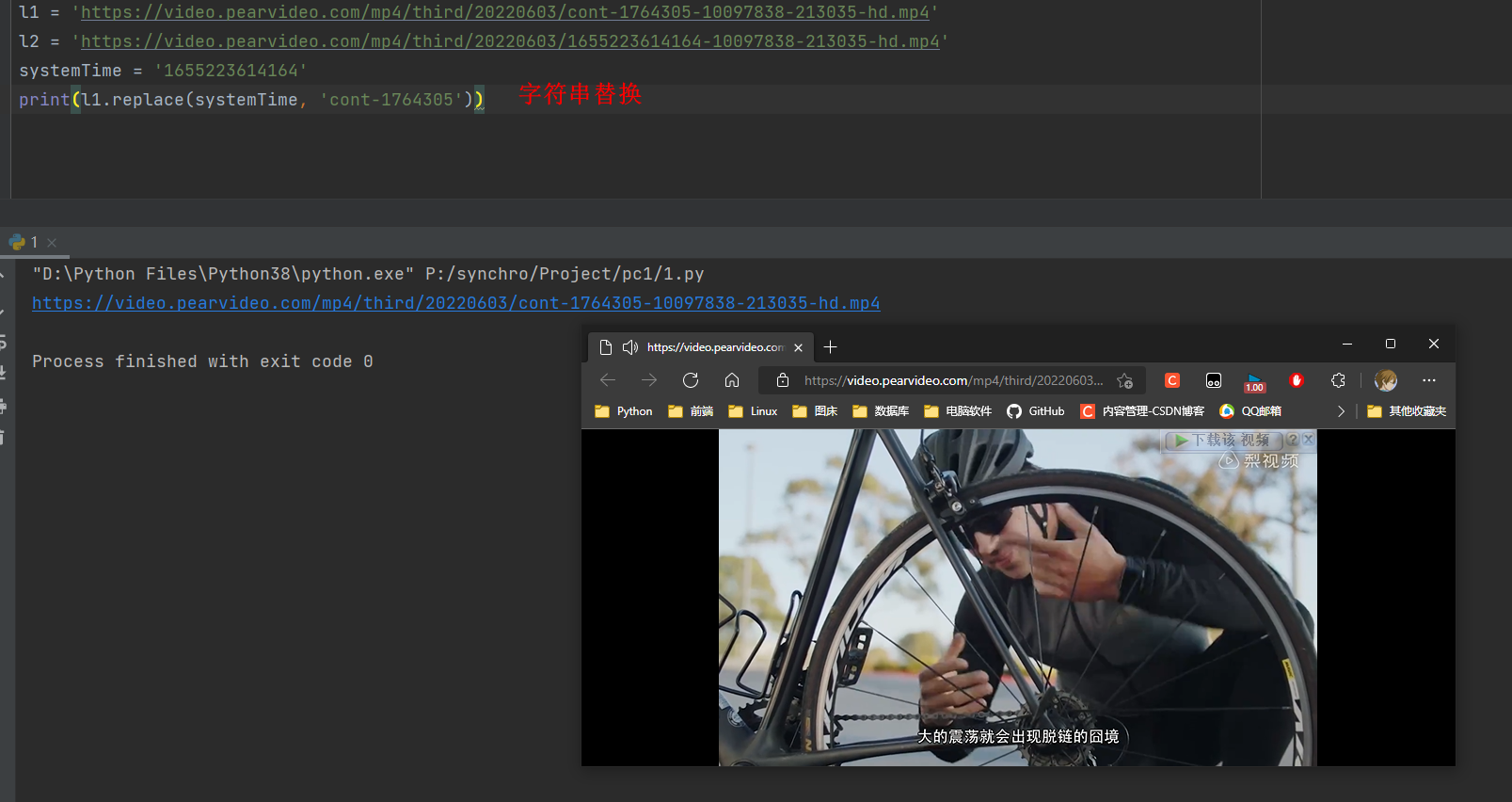Go back in the browser
The image size is (1512, 802).
tap(608, 380)
